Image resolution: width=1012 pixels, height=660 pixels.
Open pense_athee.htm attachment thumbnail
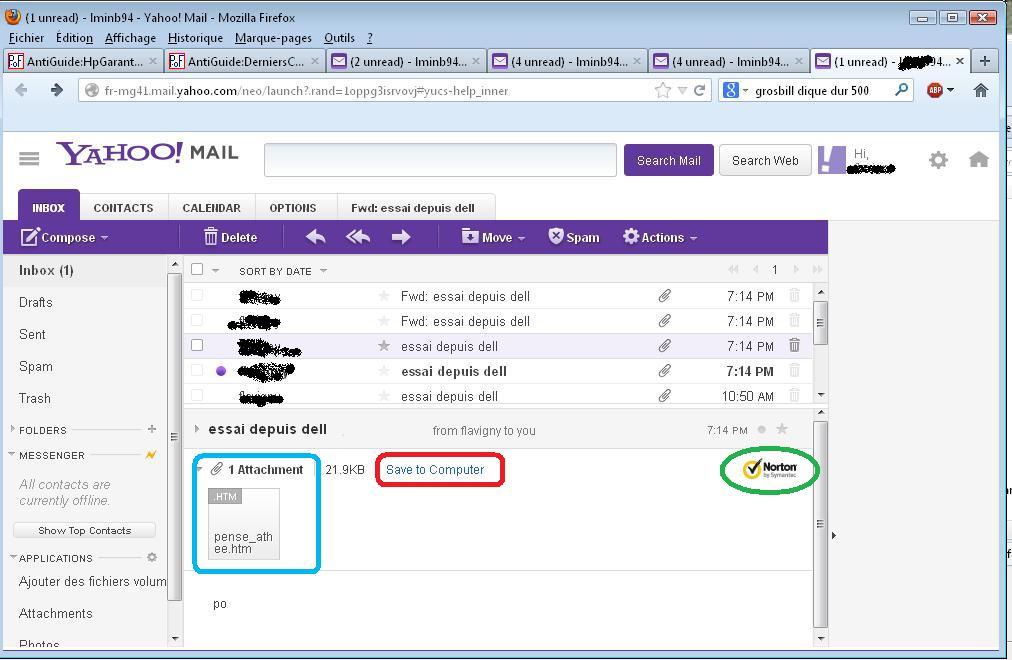(243, 523)
